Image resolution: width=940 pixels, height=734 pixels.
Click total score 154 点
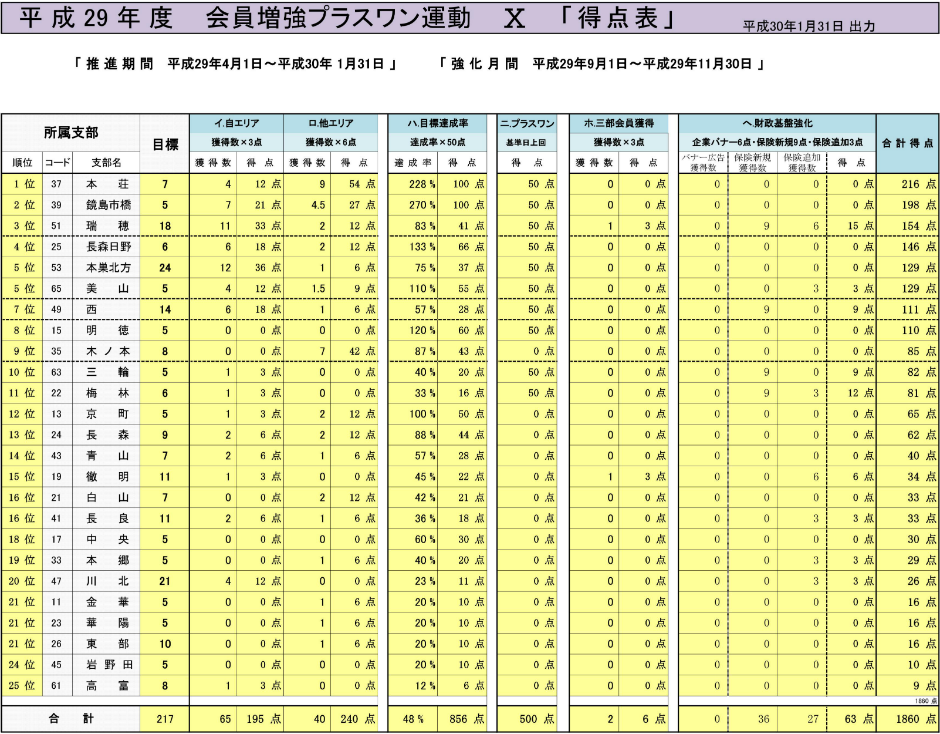(x=918, y=226)
